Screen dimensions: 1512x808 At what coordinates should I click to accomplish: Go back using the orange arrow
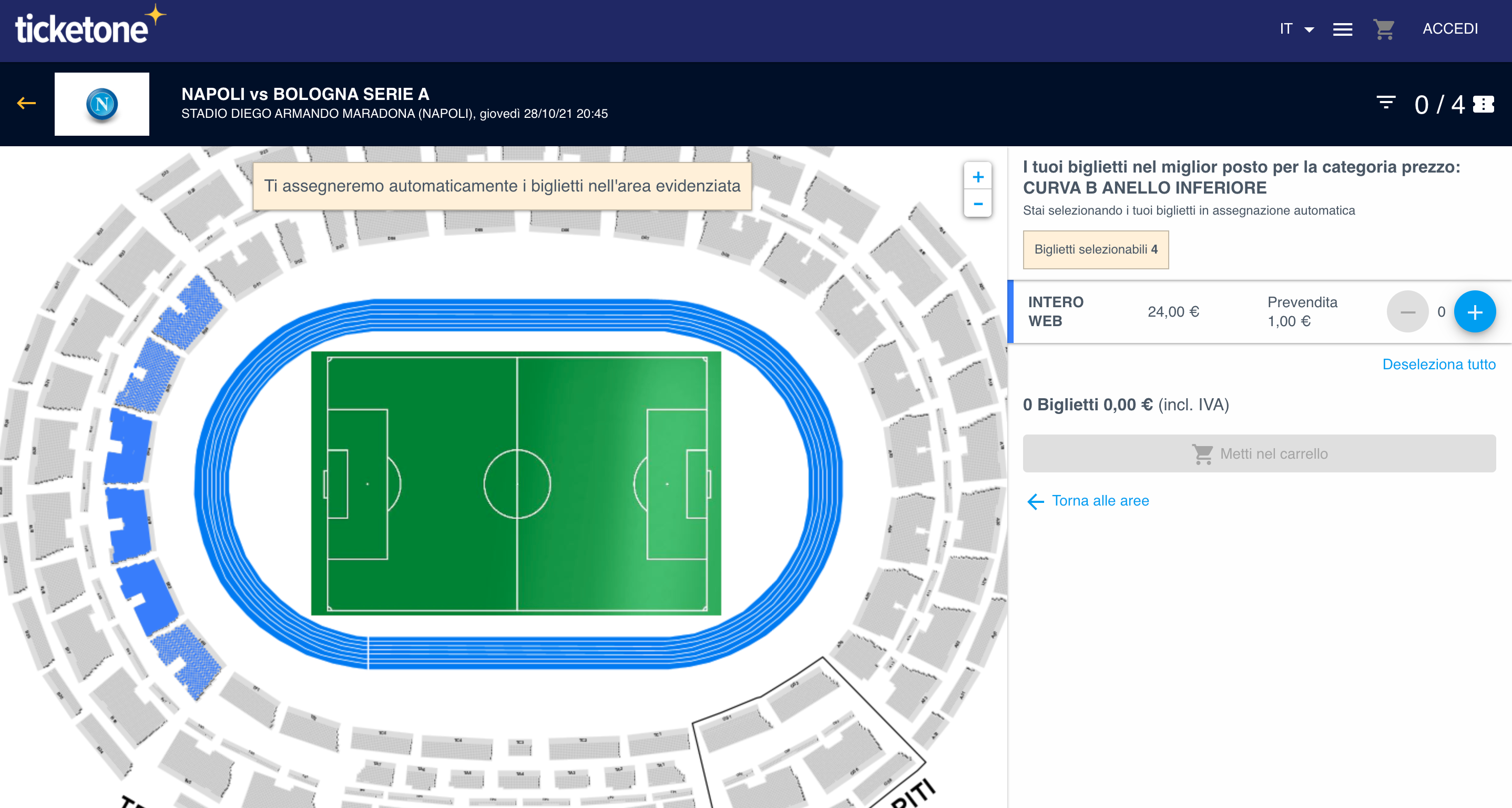(26, 104)
